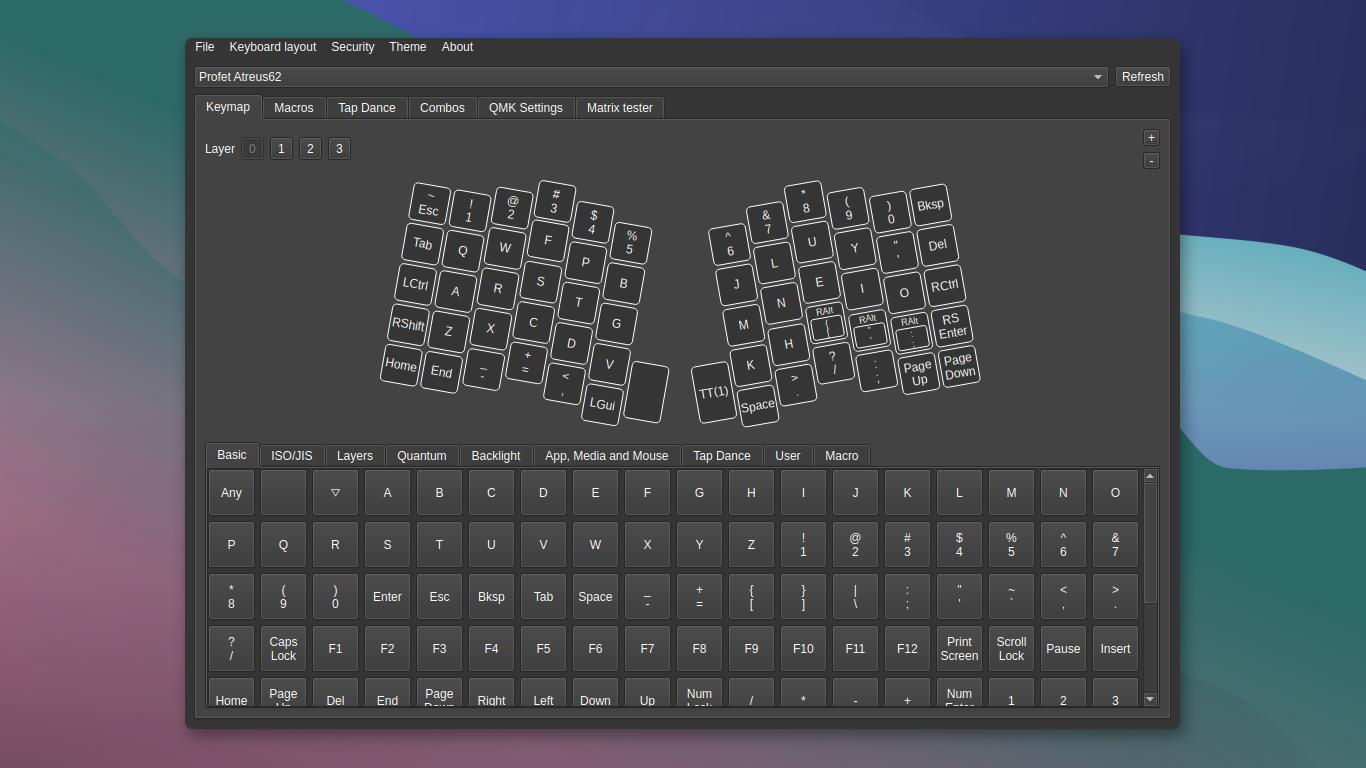
Task: Select the RS Enter key on the keymap
Action: 951,326
